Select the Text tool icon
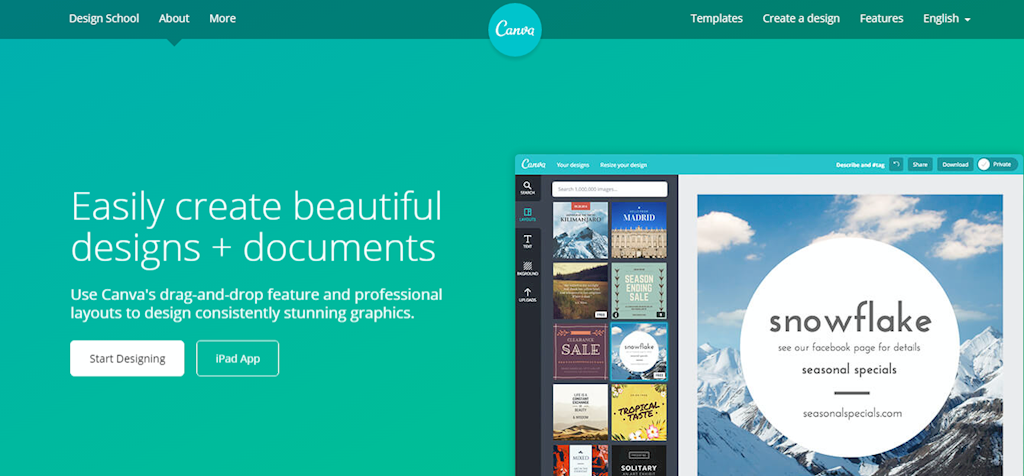1024x476 pixels. click(527, 242)
